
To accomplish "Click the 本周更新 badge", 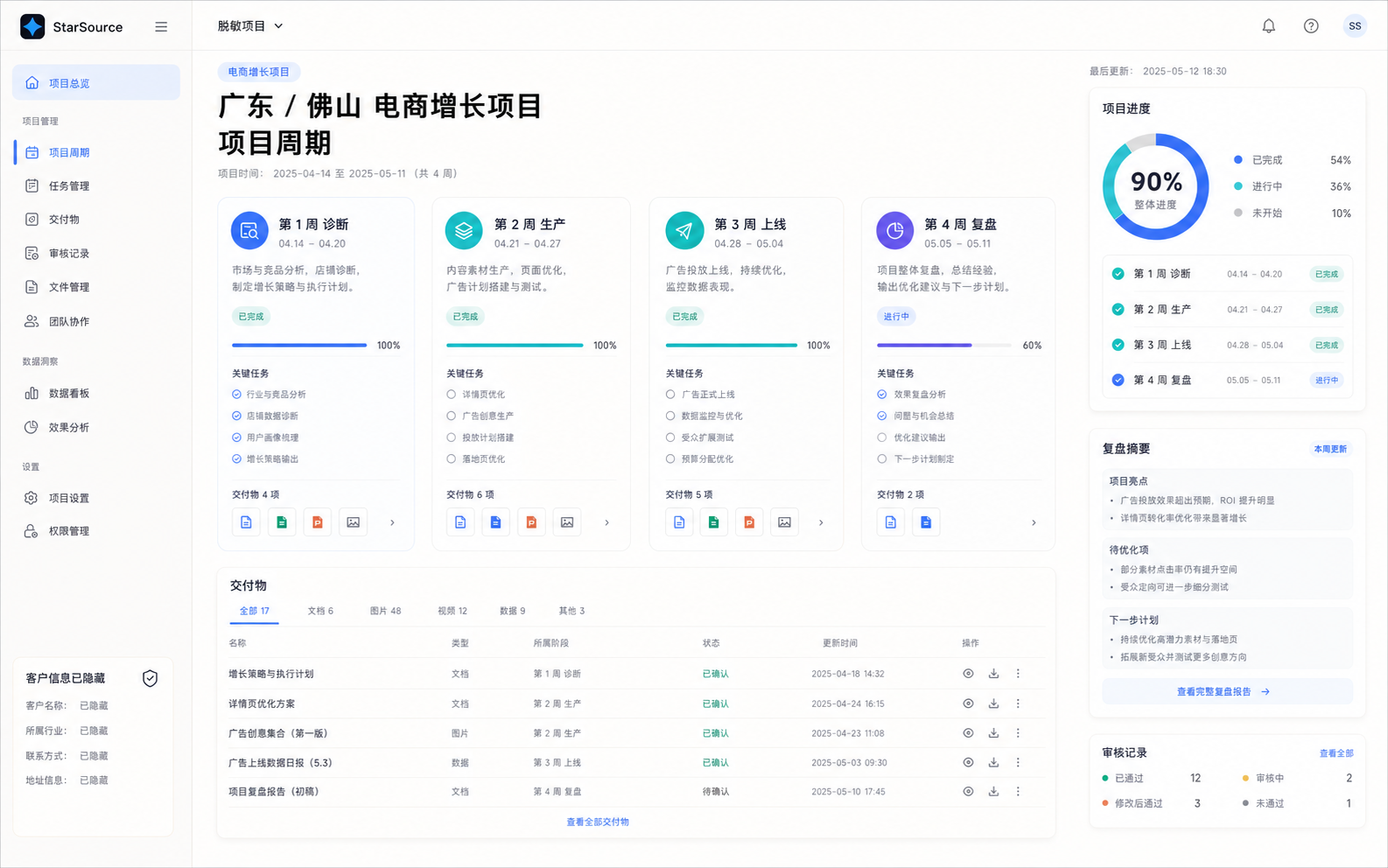I will pyautogui.click(x=1330, y=449).
